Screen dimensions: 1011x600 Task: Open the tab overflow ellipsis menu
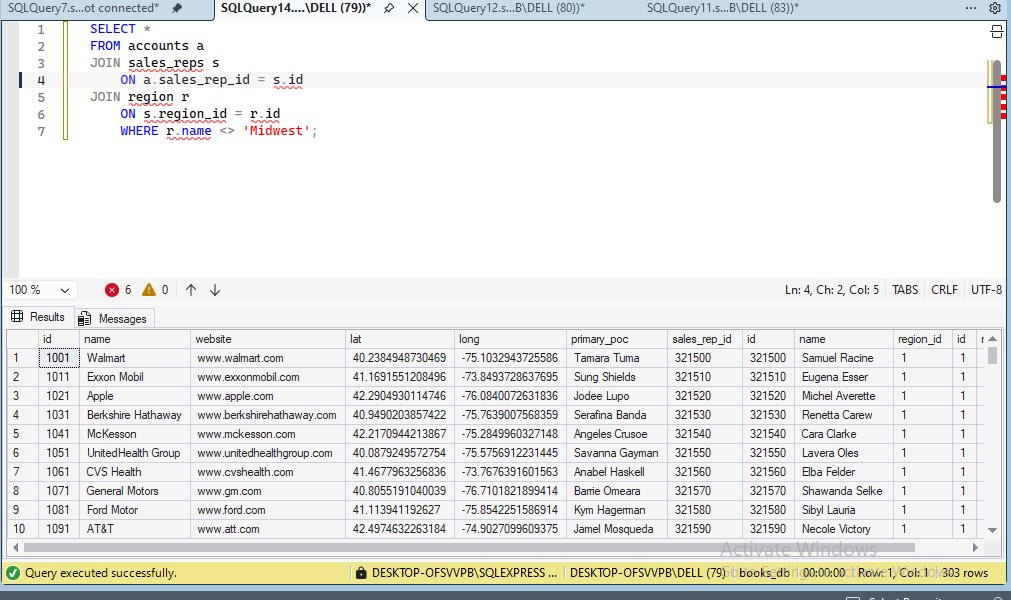971,8
